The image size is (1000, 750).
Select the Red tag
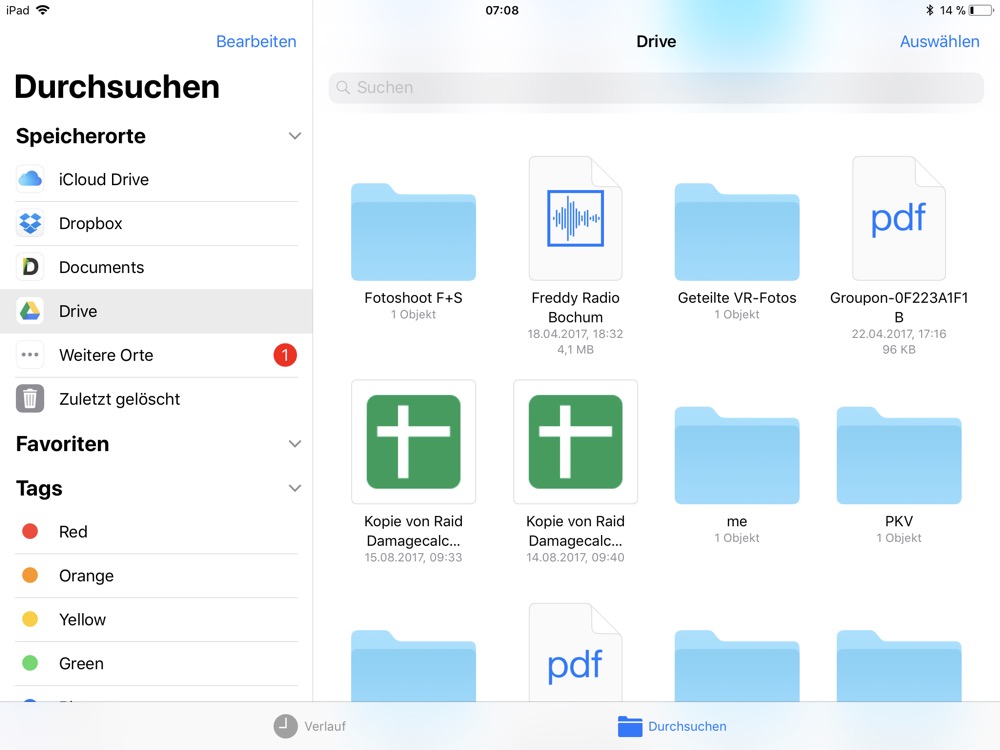click(x=73, y=532)
